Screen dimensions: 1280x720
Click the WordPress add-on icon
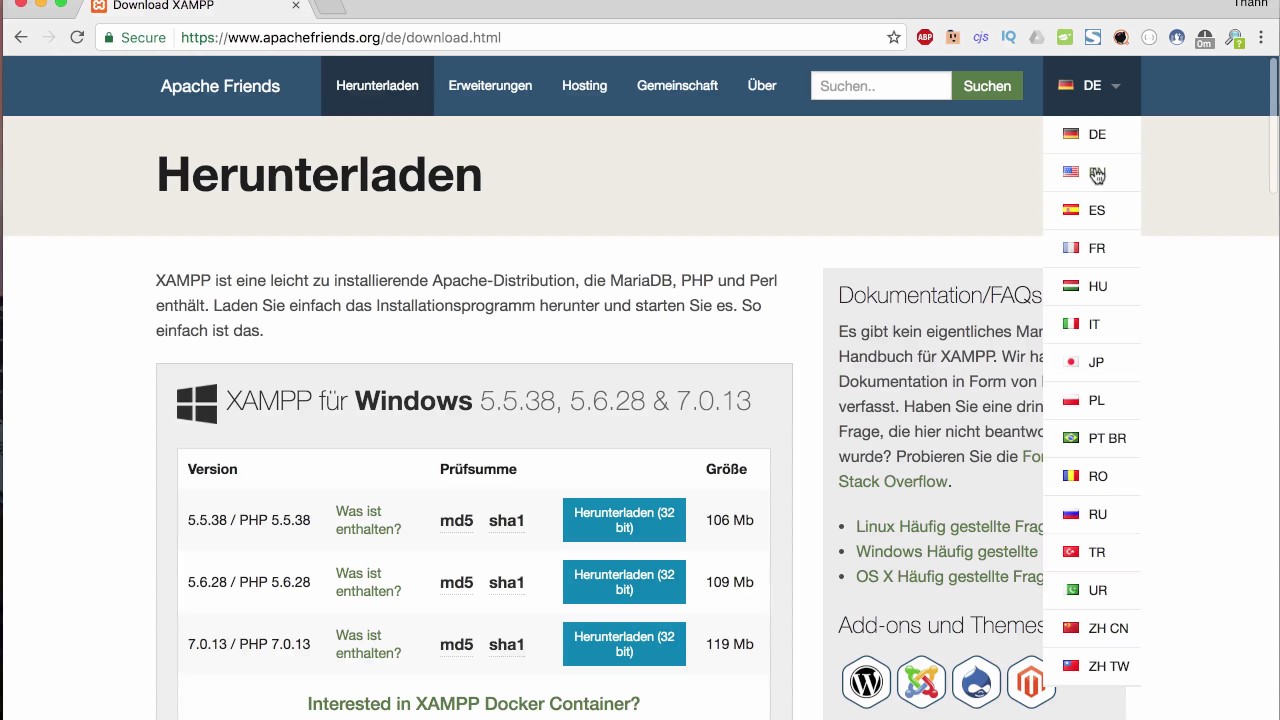coord(866,682)
